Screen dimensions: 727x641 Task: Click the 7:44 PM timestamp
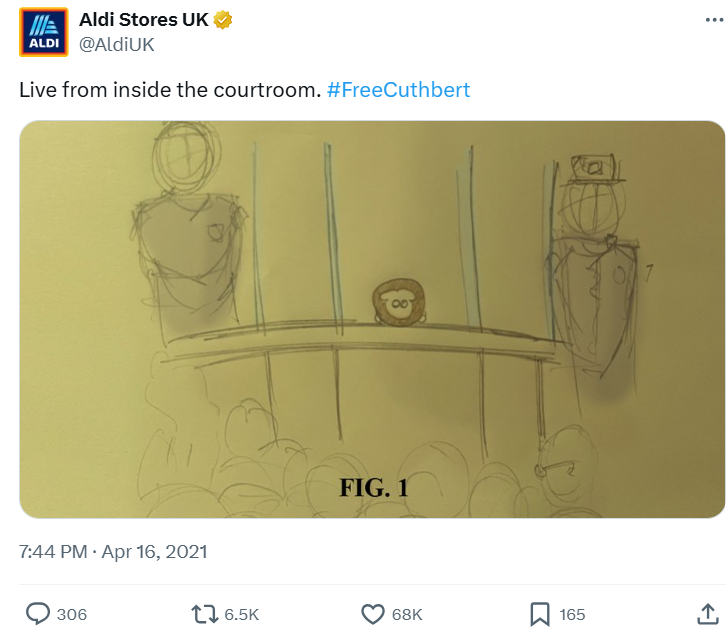53,552
